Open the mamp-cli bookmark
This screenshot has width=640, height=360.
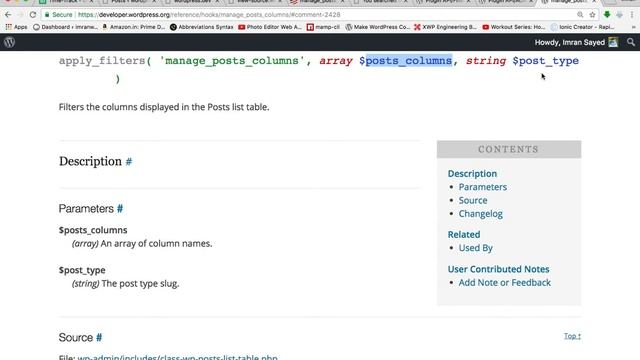tap(323, 27)
